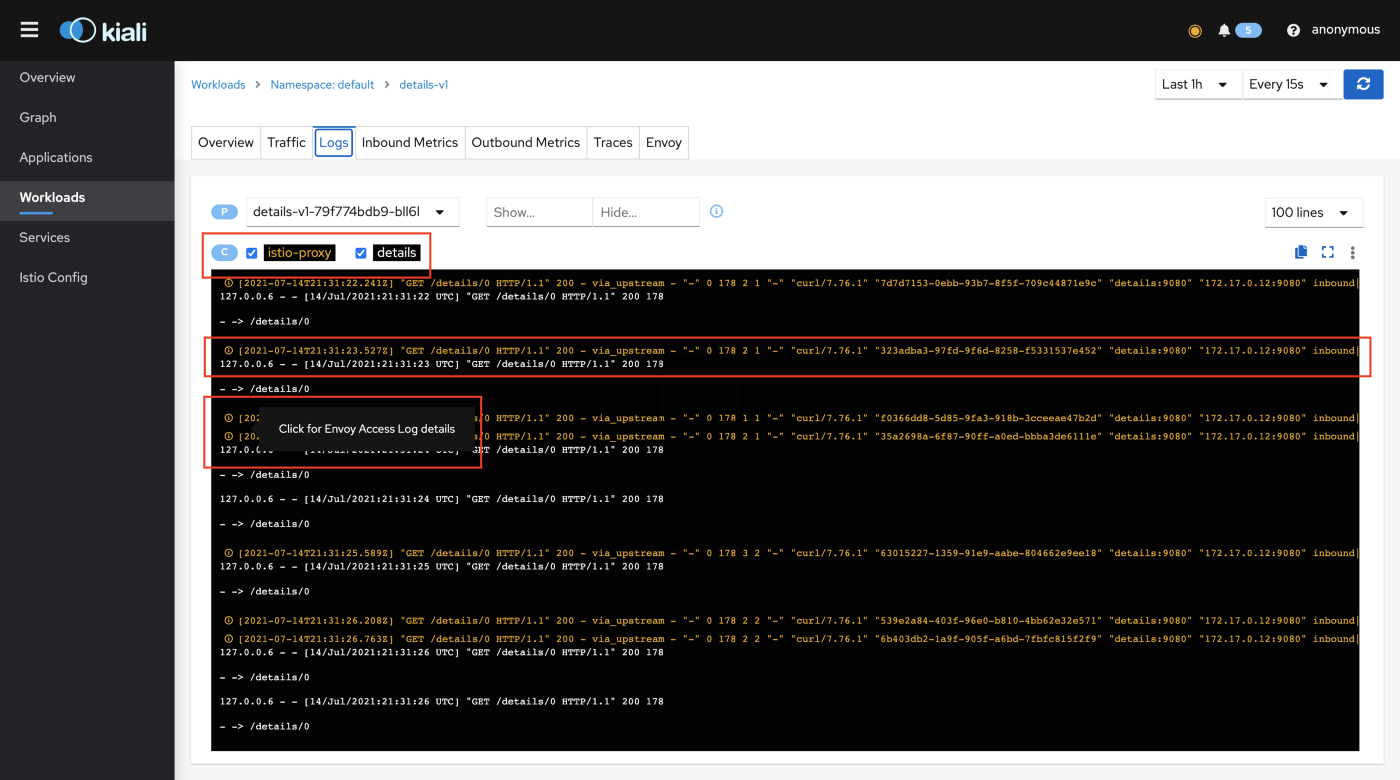
Task: Open the Inbound Metrics tab
Action: point(410,142)
